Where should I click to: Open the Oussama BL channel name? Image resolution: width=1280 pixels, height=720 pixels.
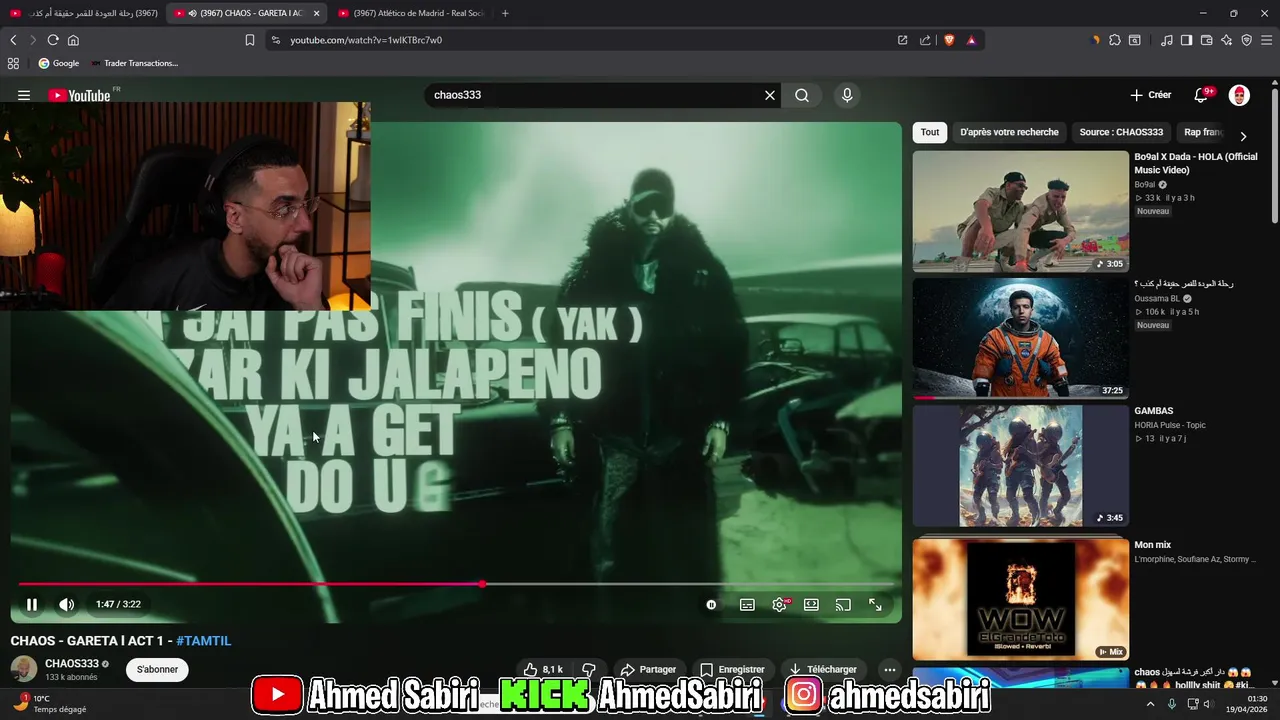[1156, 298]
